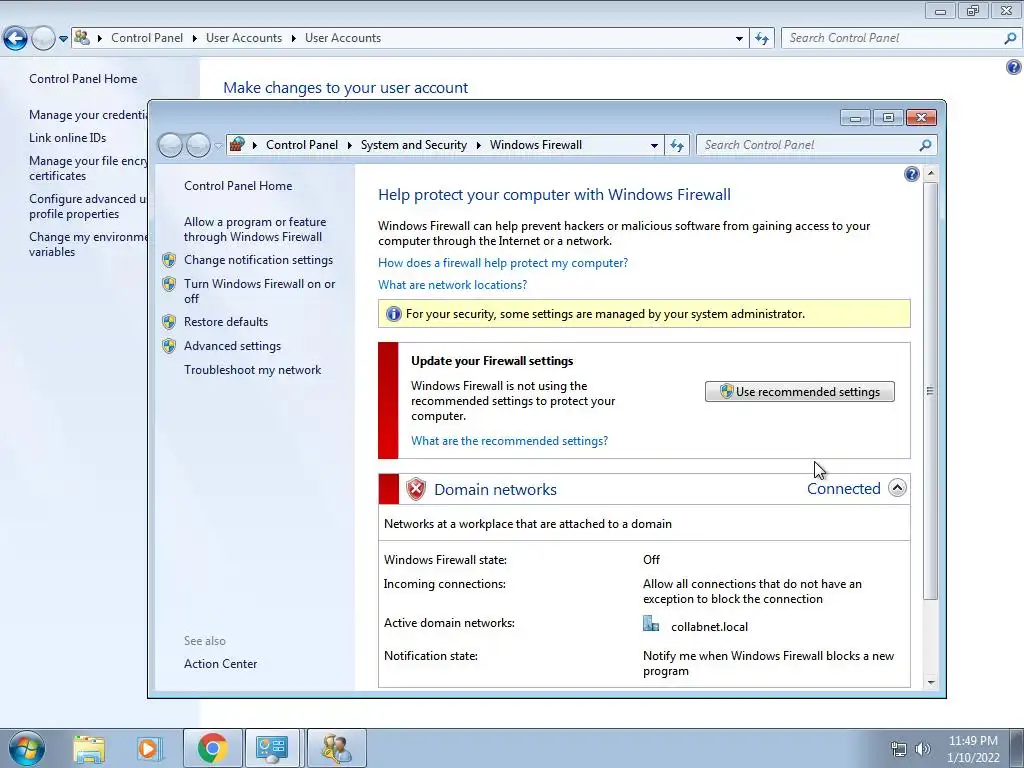Screen dimensions: 1024x768
Task: Click Firewall window scrollbar up arrow
Action: point(931,174)
